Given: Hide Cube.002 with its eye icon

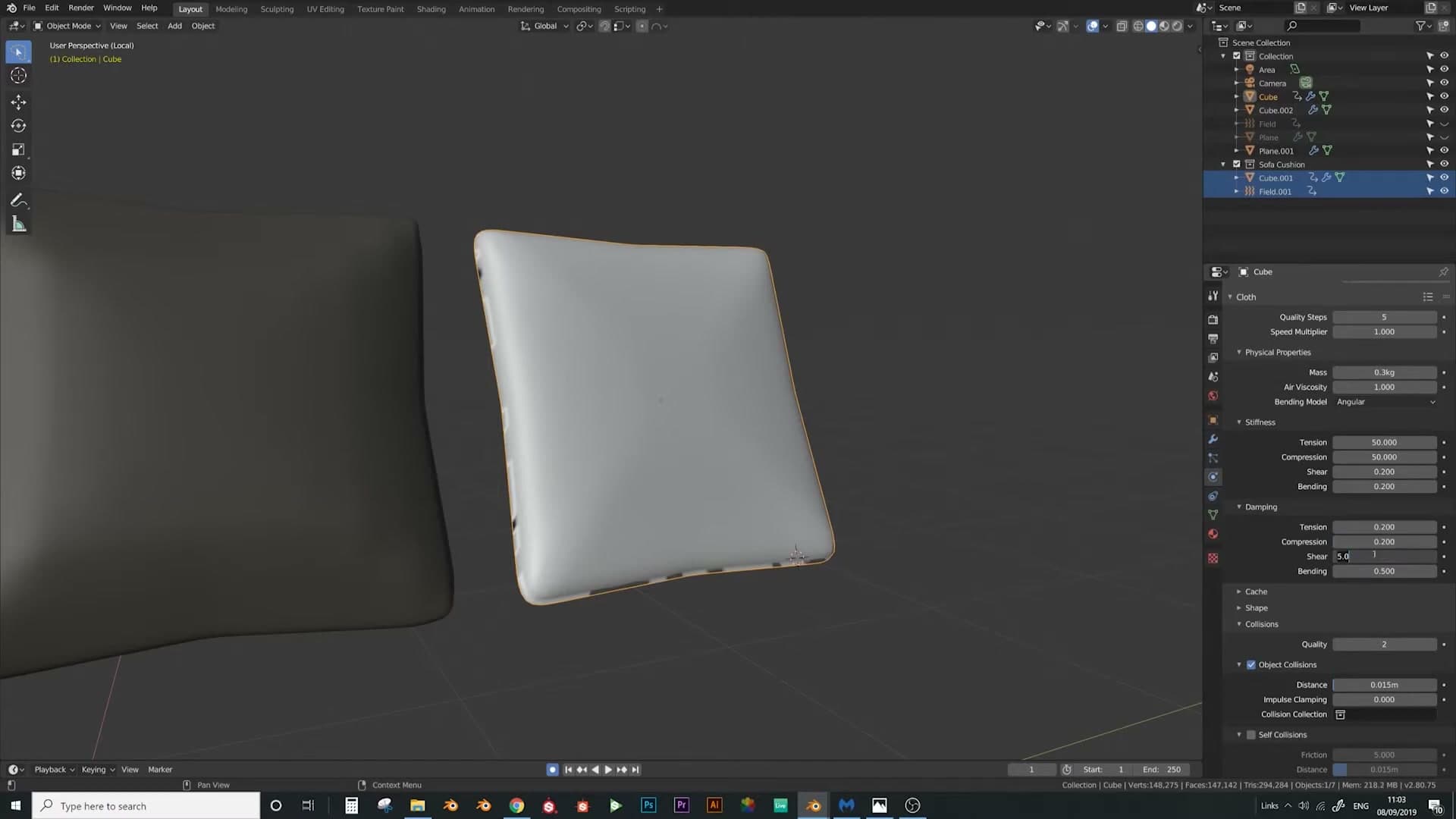Looking at the screenshot, I should pyautogui.click(x=1444, y=110).
